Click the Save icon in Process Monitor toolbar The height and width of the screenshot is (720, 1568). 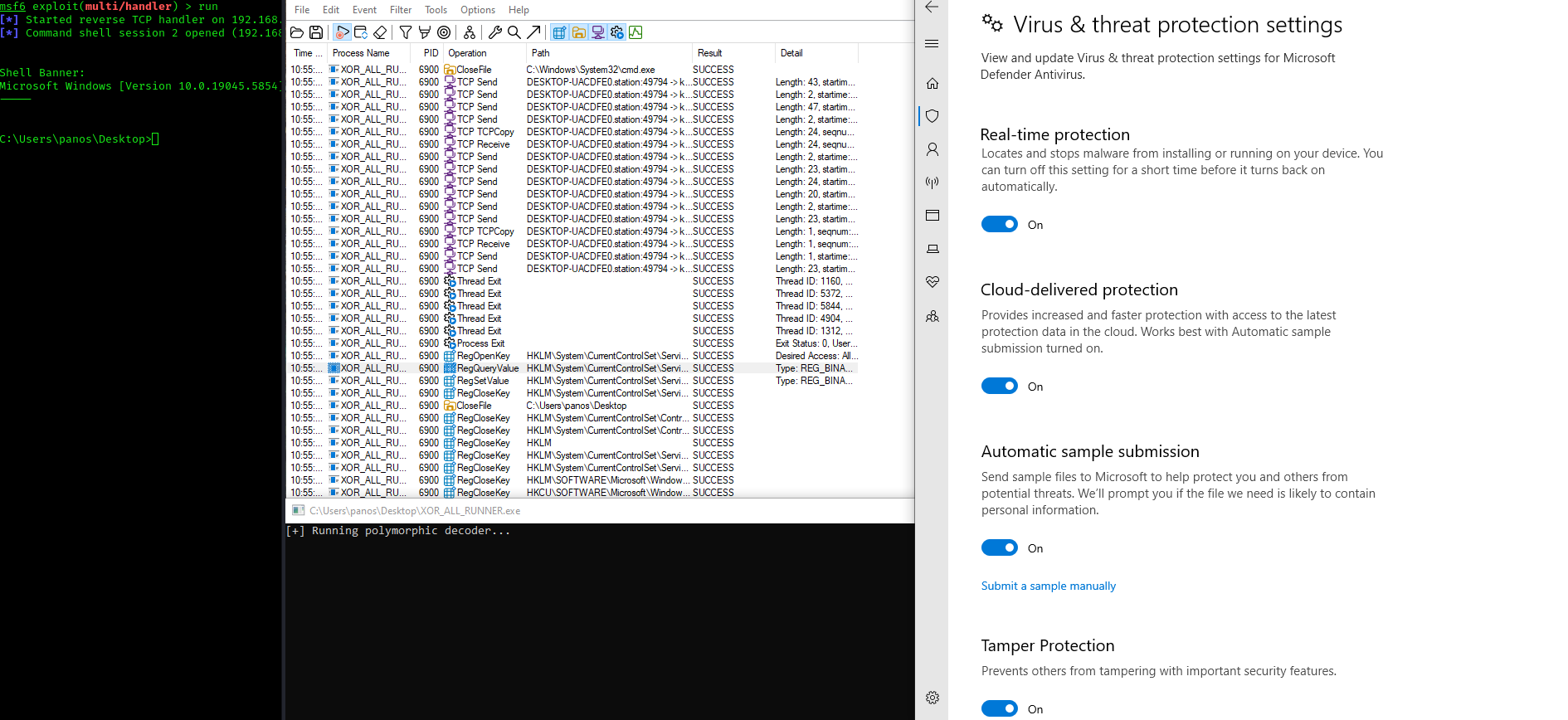pyautogui.click(x=316, y=32)
